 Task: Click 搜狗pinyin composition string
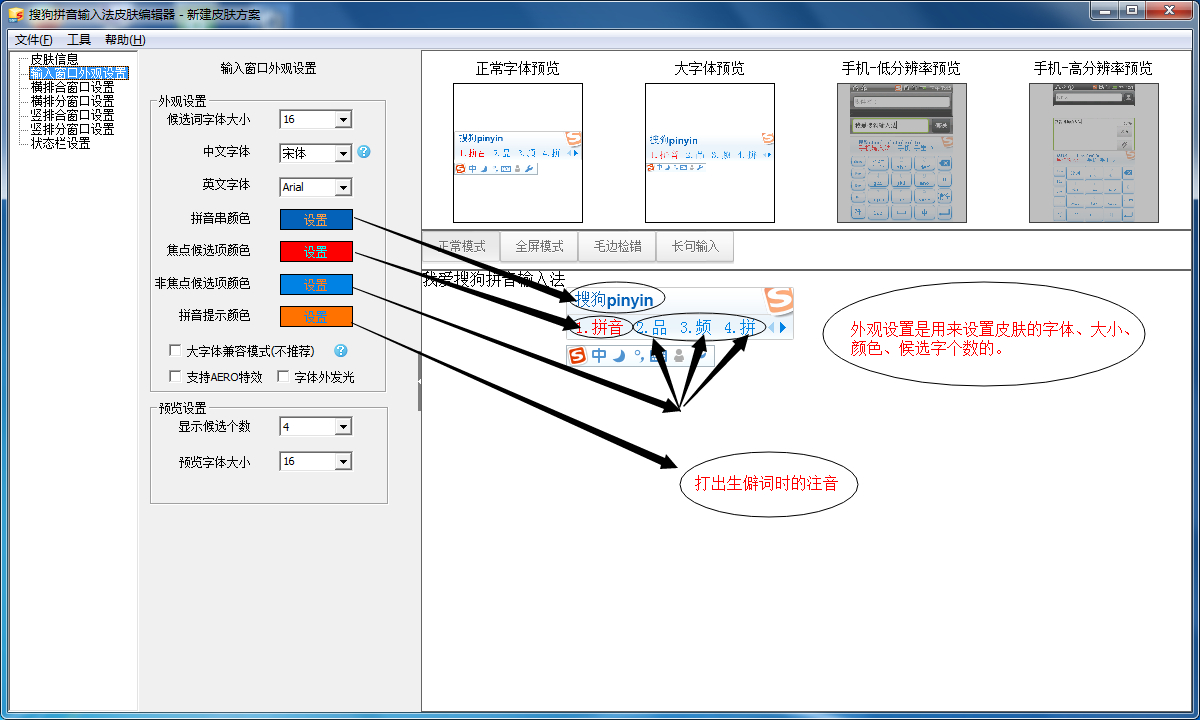tap(614, 299)
